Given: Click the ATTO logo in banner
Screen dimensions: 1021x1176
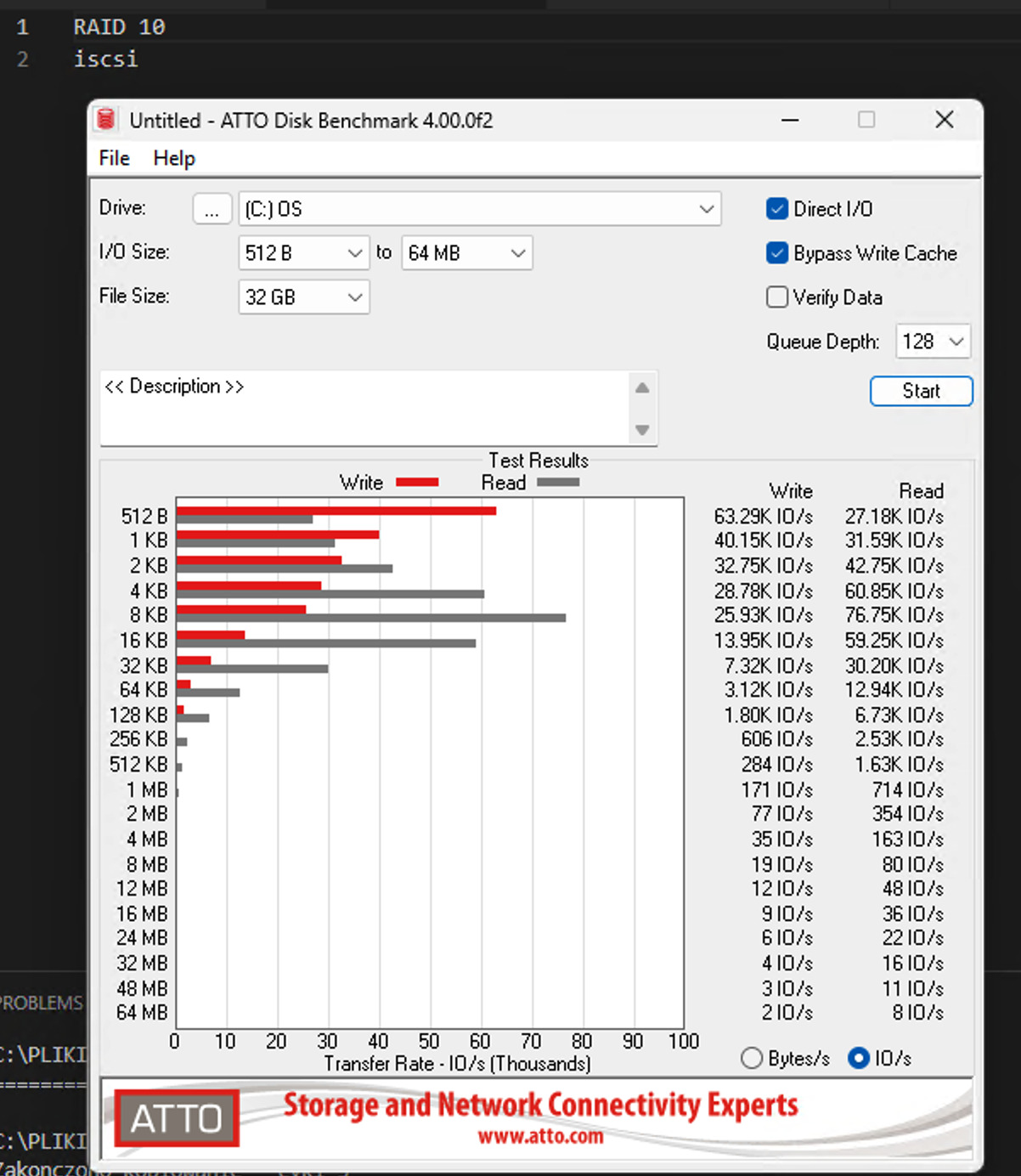Looking at the screenshot, I should tap(177, 1117).
